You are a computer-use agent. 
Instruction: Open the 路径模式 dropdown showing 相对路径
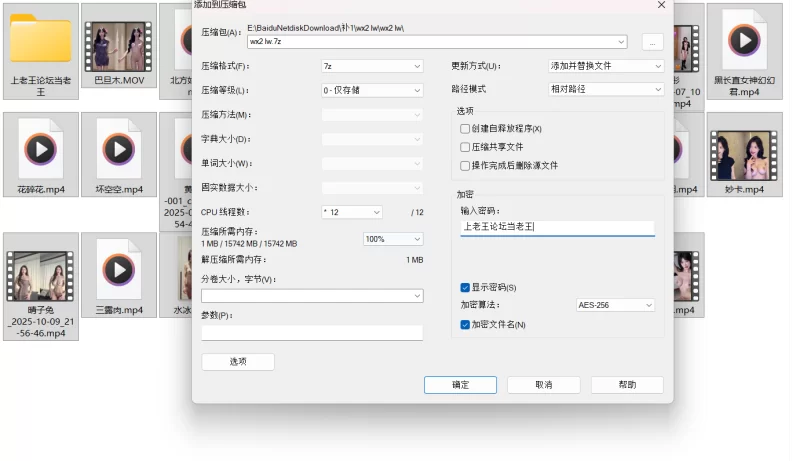(x=606, y=89)
